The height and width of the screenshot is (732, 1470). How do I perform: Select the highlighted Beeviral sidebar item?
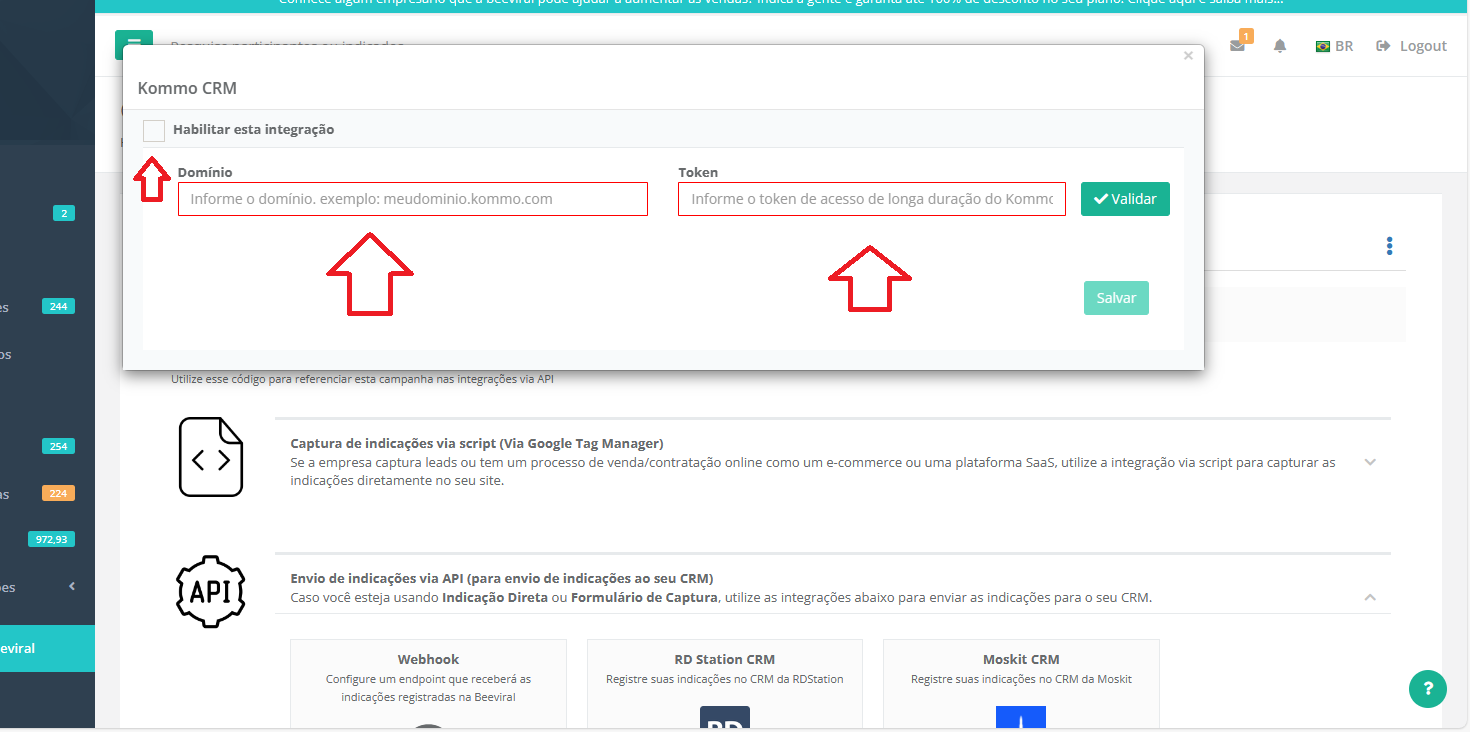47,648
